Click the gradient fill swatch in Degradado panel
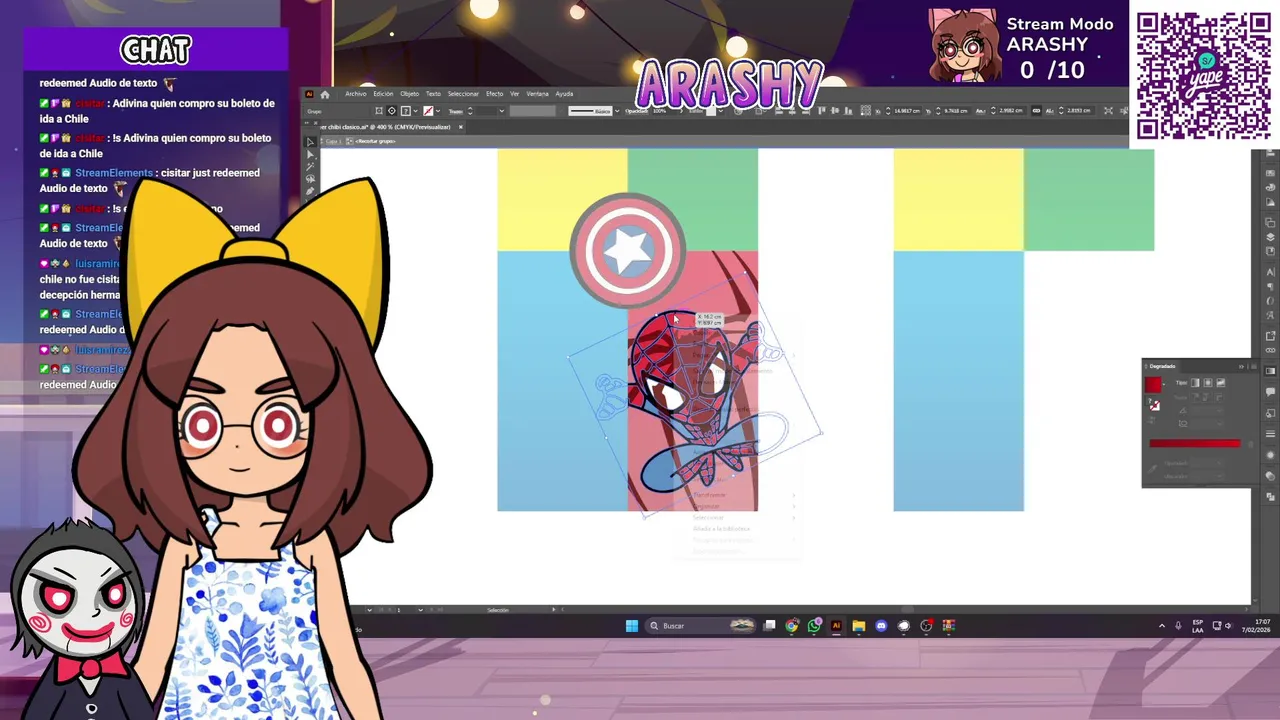This screenshot has width=1280, height=720. (x=1153, y=385)
